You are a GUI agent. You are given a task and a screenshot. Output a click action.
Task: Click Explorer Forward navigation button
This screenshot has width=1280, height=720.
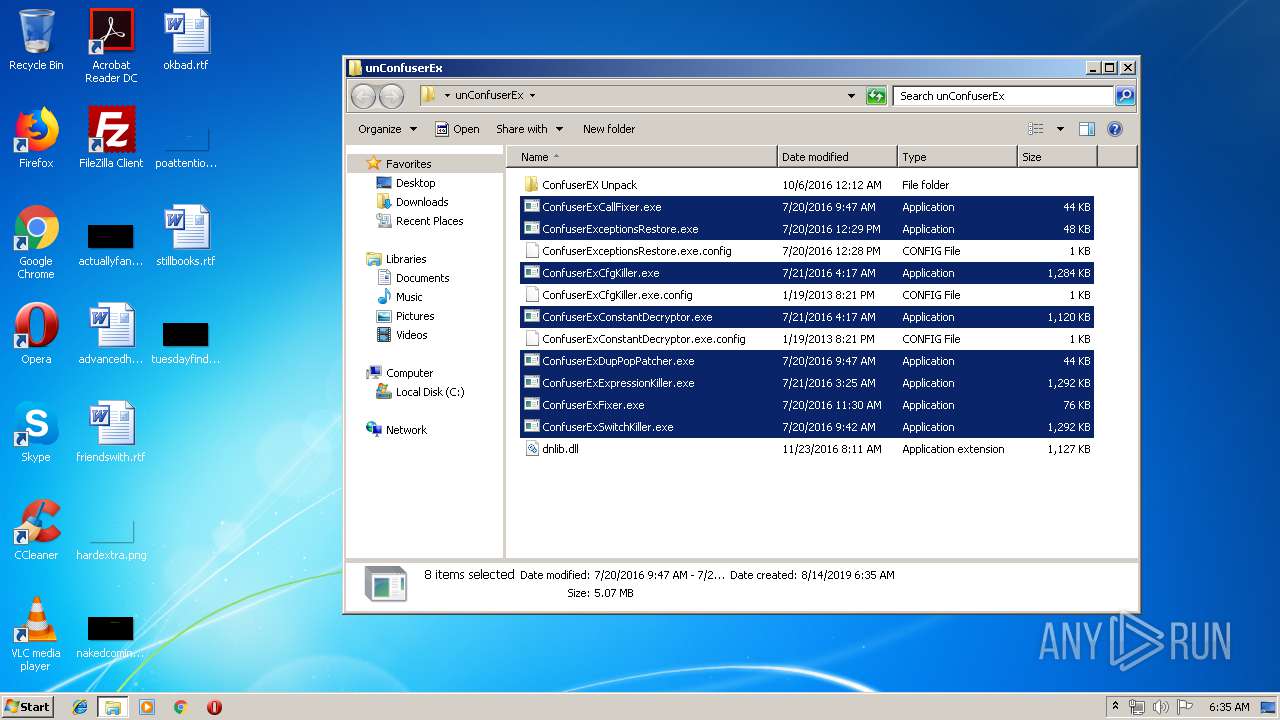click(x=392, y=96)
